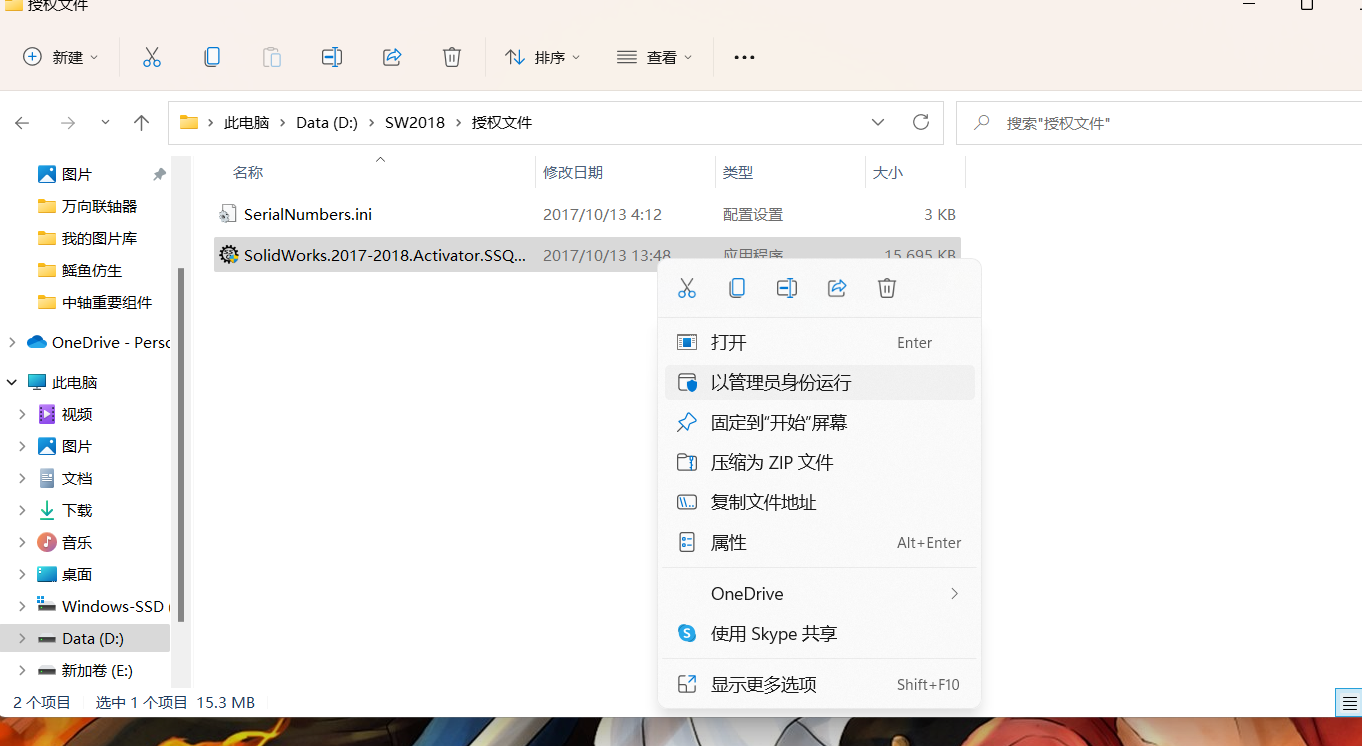Choose 显示更多选项 from the context menu
Viewport: 1362px width, 746px height.
pos(819,685)
